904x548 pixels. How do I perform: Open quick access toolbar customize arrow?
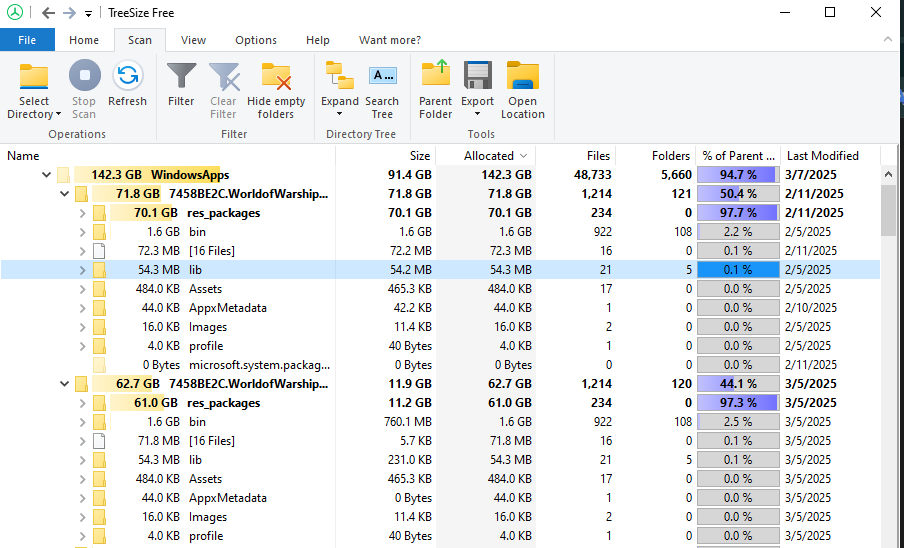coord(88,13)
